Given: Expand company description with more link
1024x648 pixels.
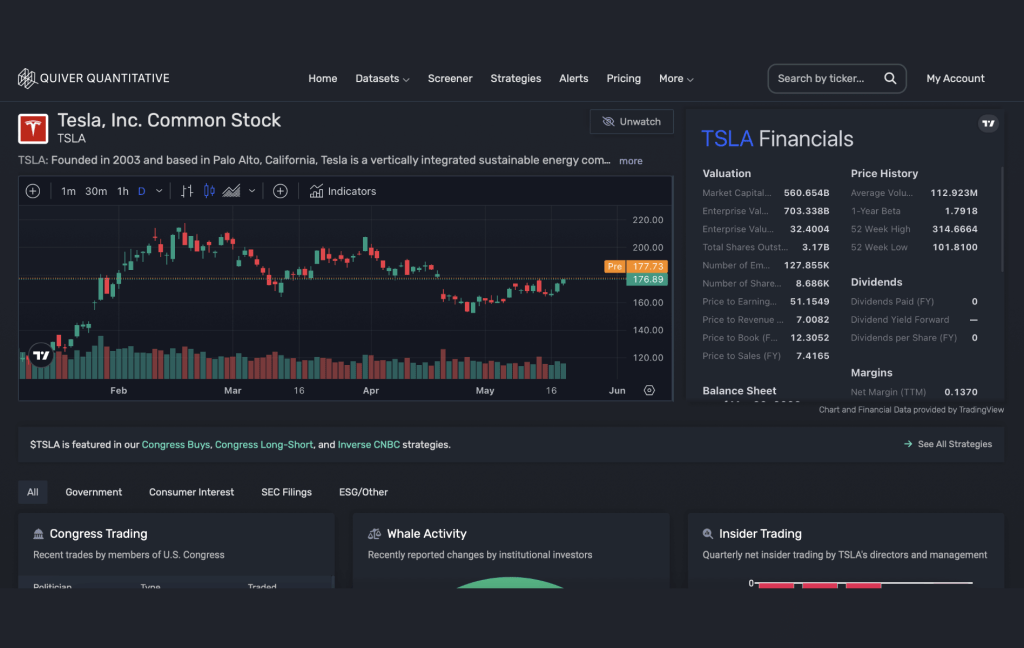Looking at the screenshot, I should 631,161.
